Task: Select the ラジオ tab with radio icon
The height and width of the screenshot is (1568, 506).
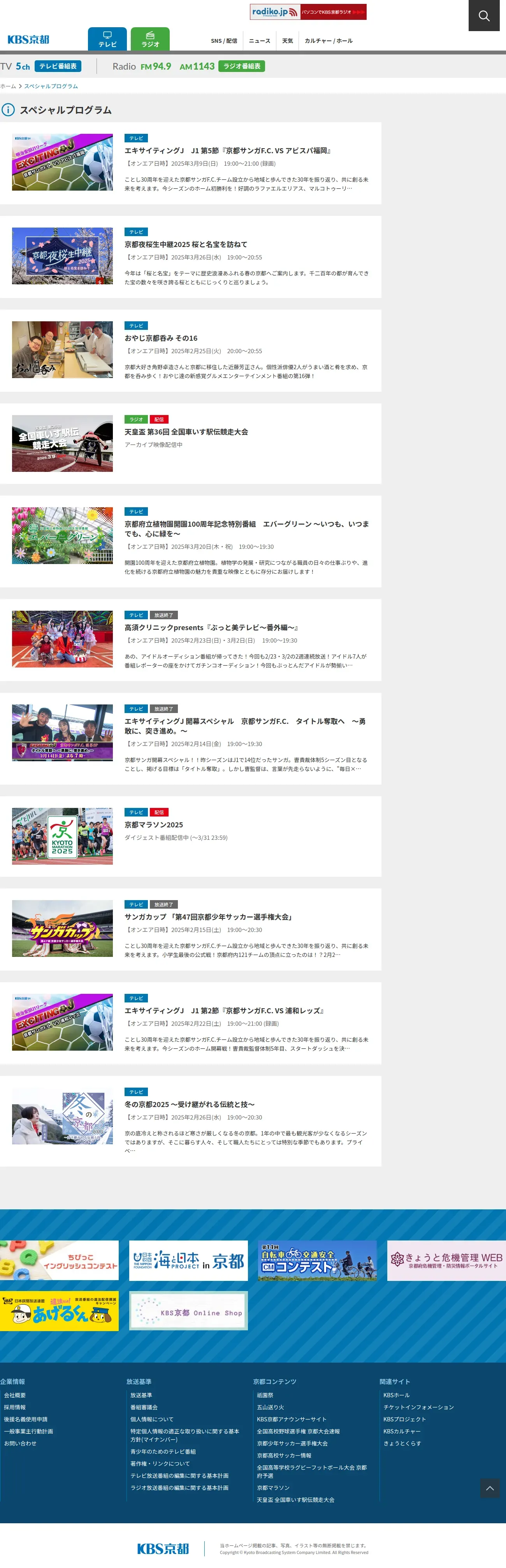Action: coord(150,40)
